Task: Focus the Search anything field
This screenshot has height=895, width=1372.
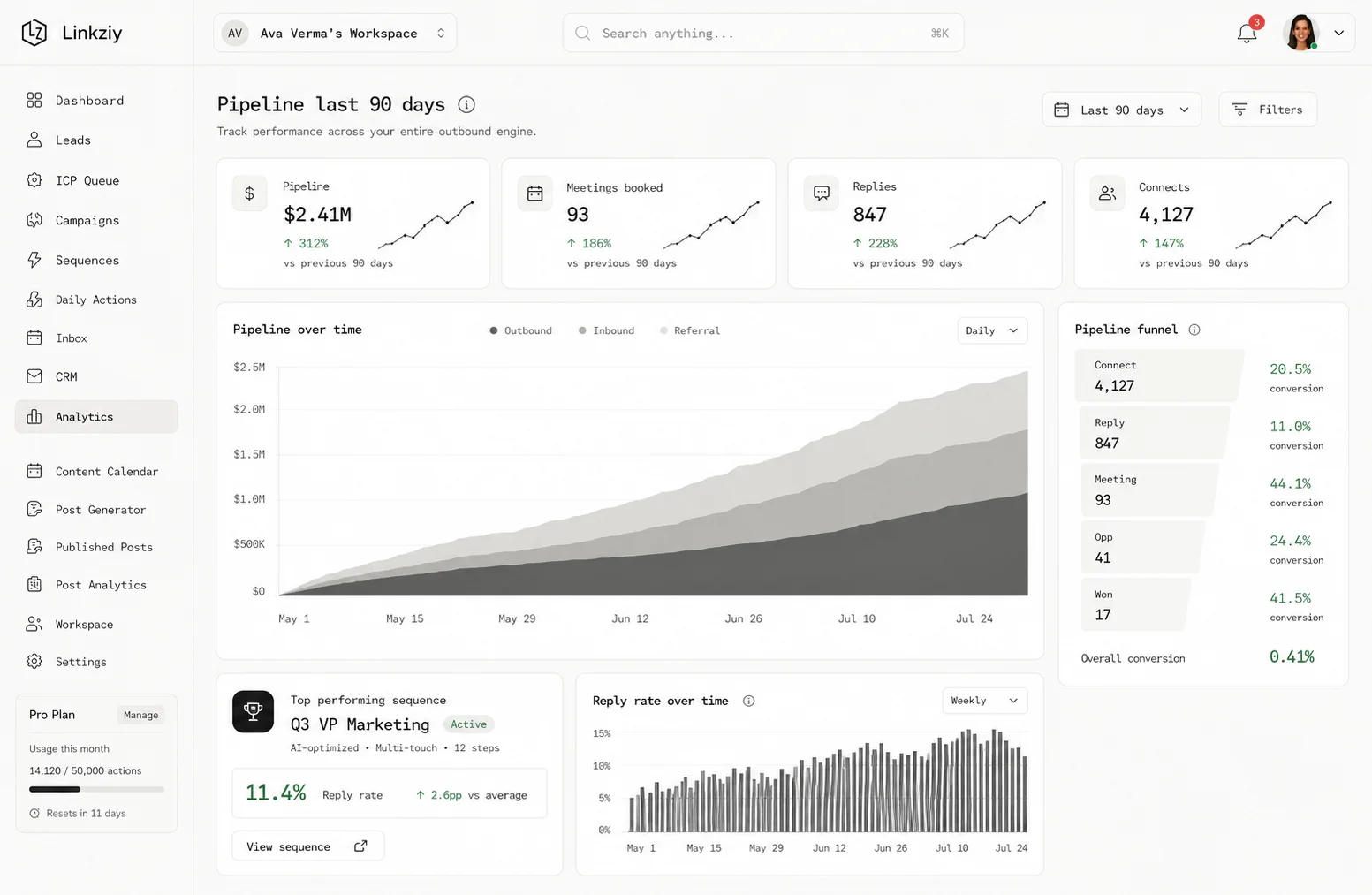Action: 763,34
